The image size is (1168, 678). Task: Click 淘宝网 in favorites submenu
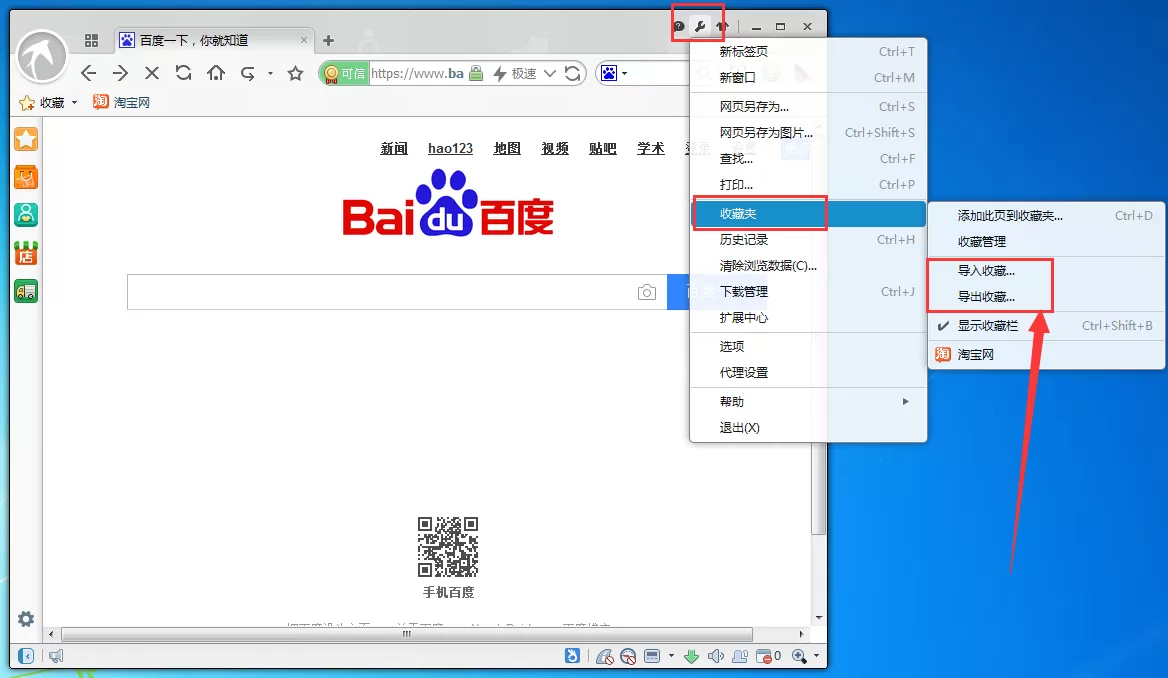1047,355
